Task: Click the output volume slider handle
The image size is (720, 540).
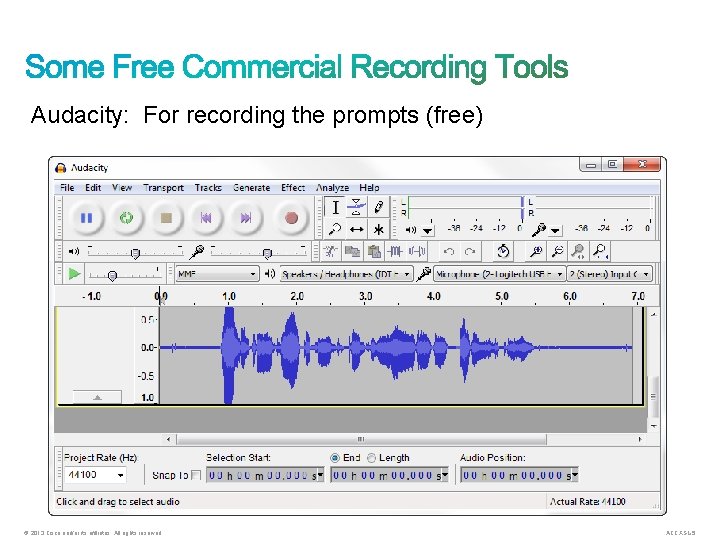Action: [135, 253]
